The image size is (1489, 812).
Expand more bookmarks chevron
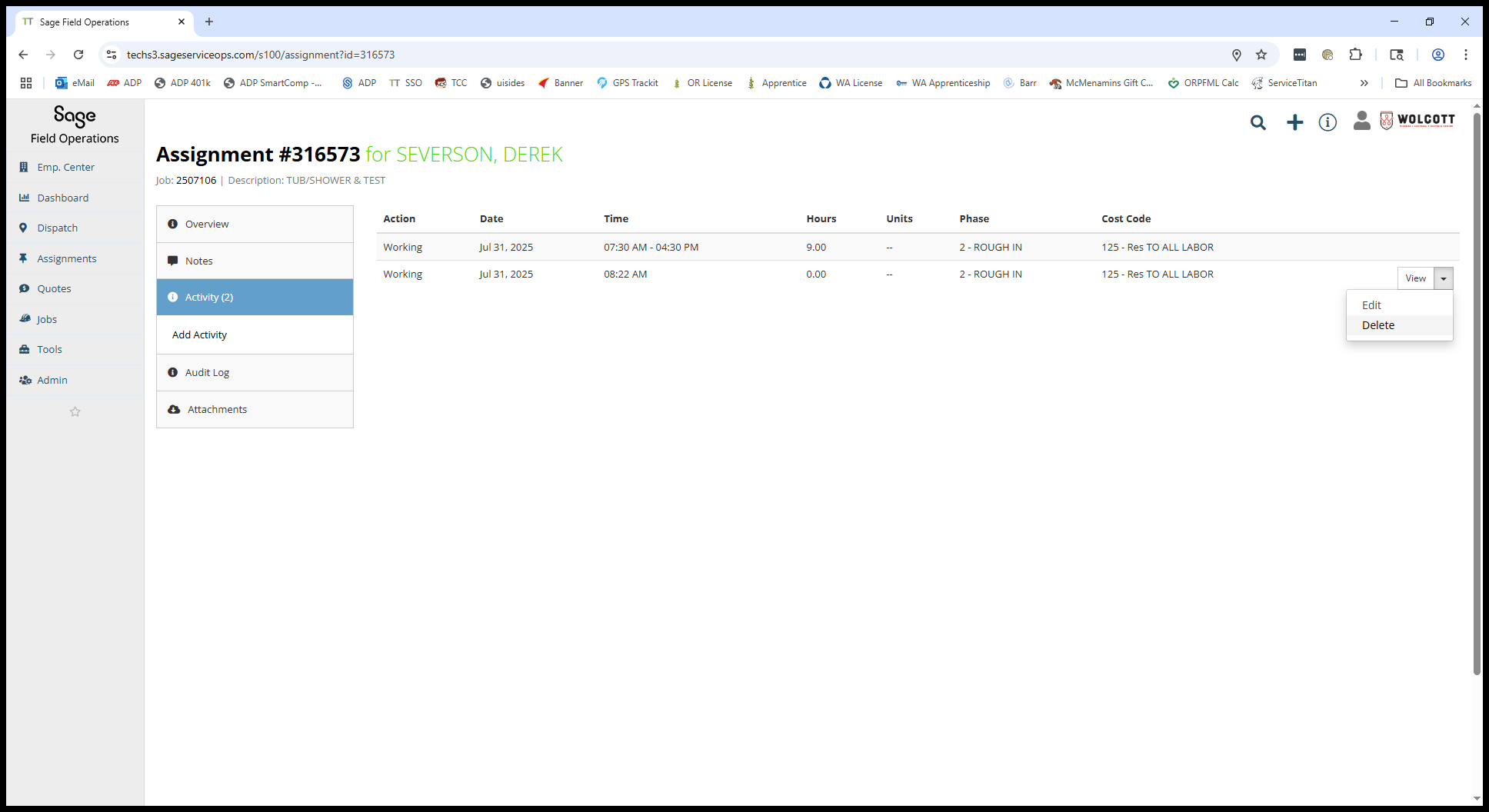(x=1364, y=83)
